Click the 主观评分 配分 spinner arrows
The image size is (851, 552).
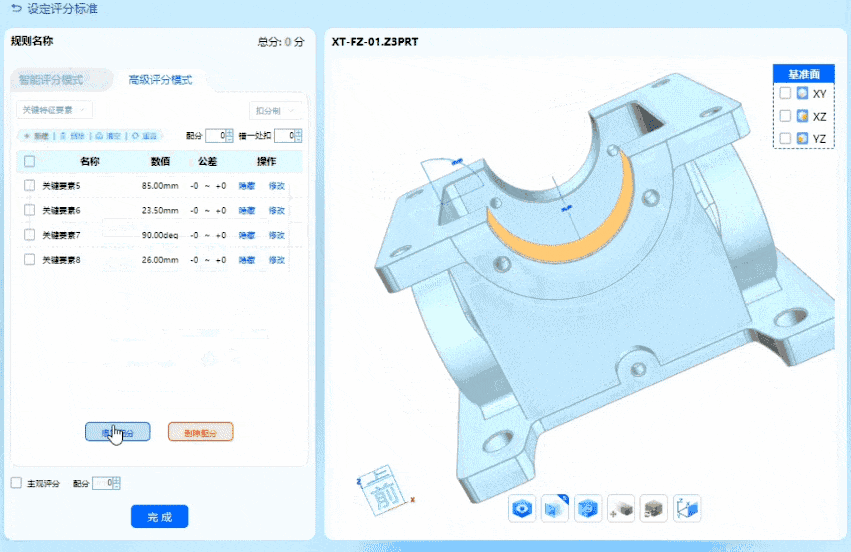(117, 483)
